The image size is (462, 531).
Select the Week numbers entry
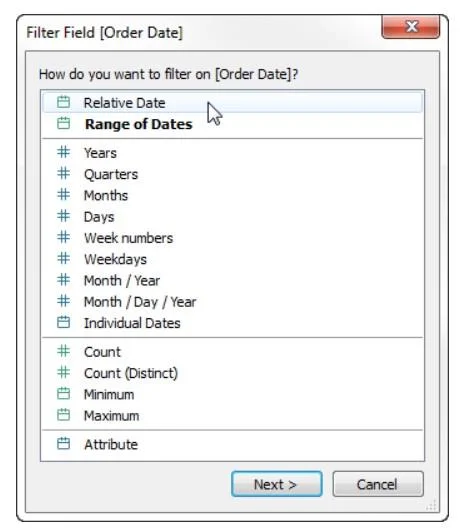click(x=232, y=238)
